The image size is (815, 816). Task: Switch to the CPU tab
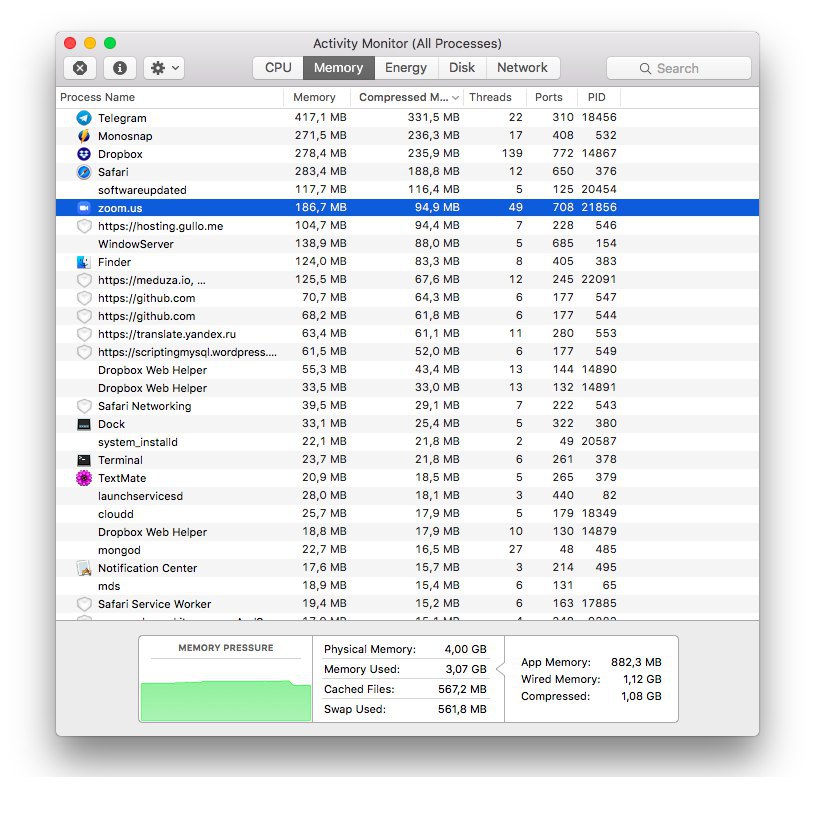278,68
